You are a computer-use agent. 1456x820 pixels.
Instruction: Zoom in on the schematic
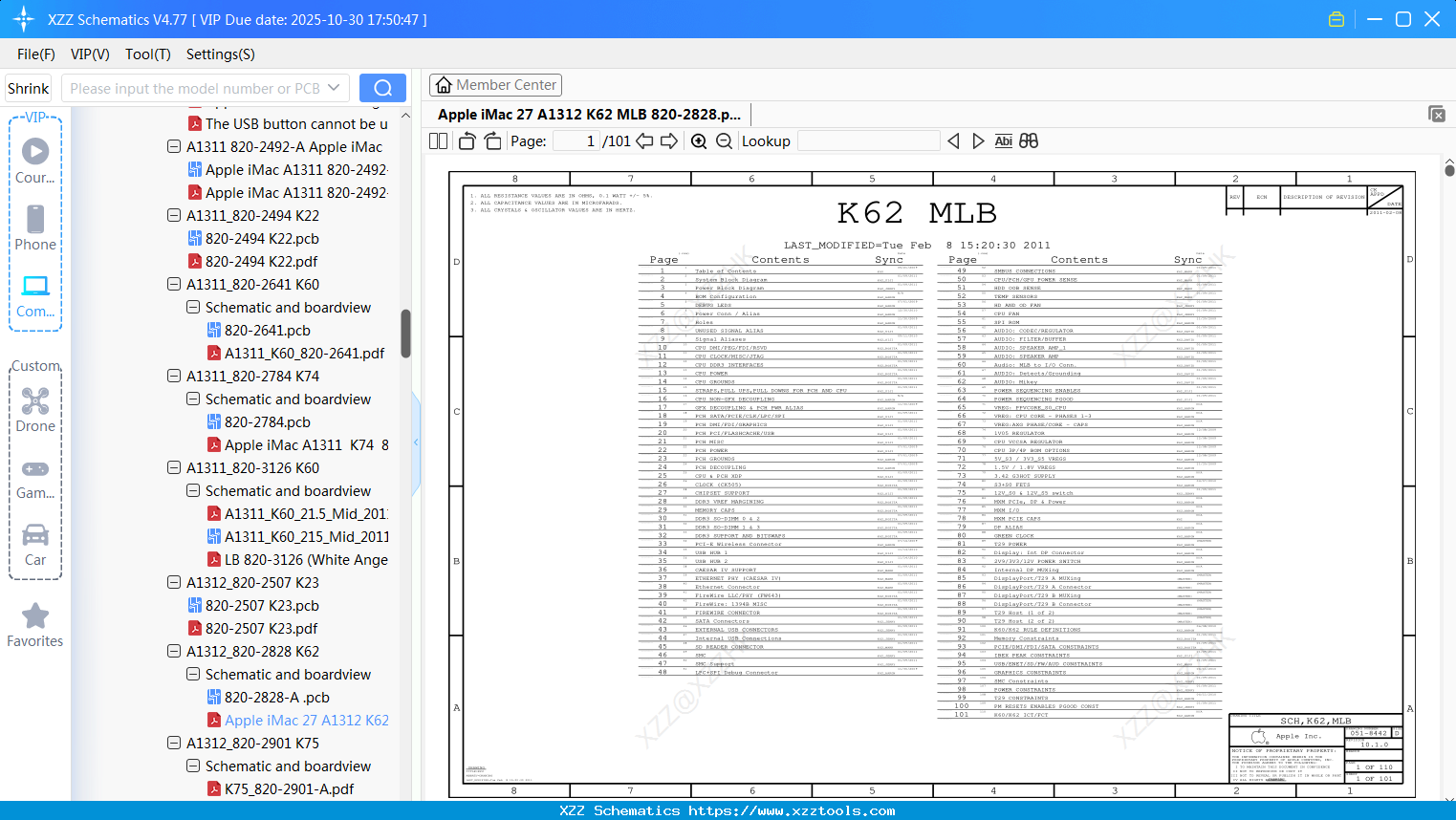tap(699, 141)
